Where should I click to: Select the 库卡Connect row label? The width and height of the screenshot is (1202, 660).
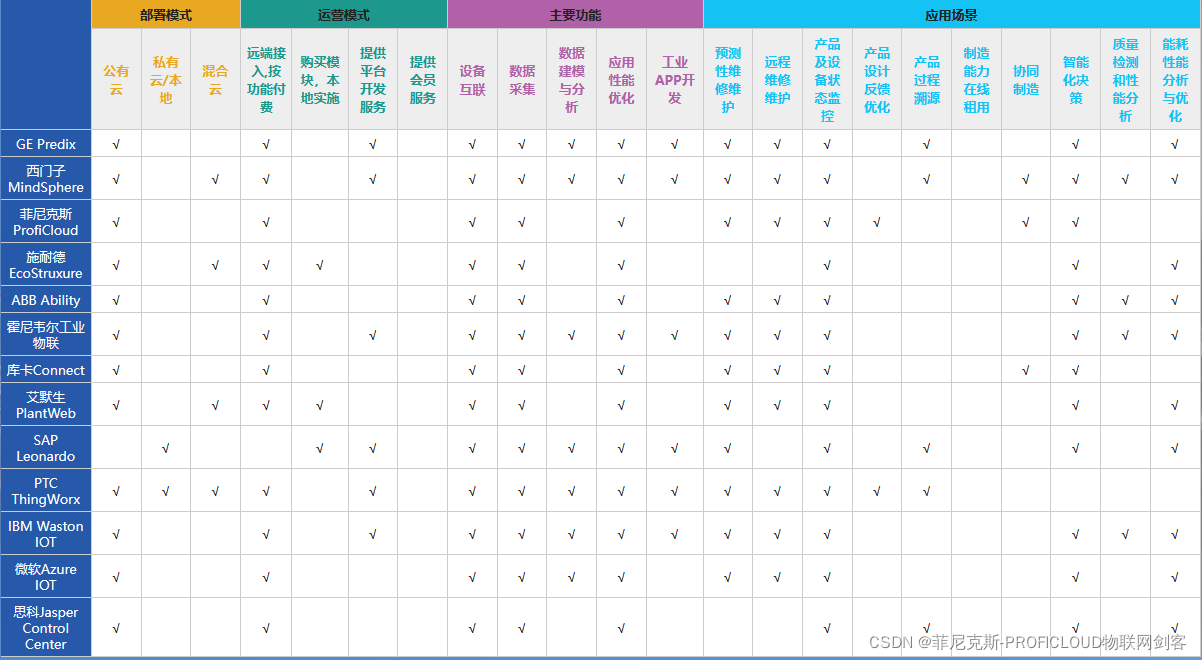[46, 370]
